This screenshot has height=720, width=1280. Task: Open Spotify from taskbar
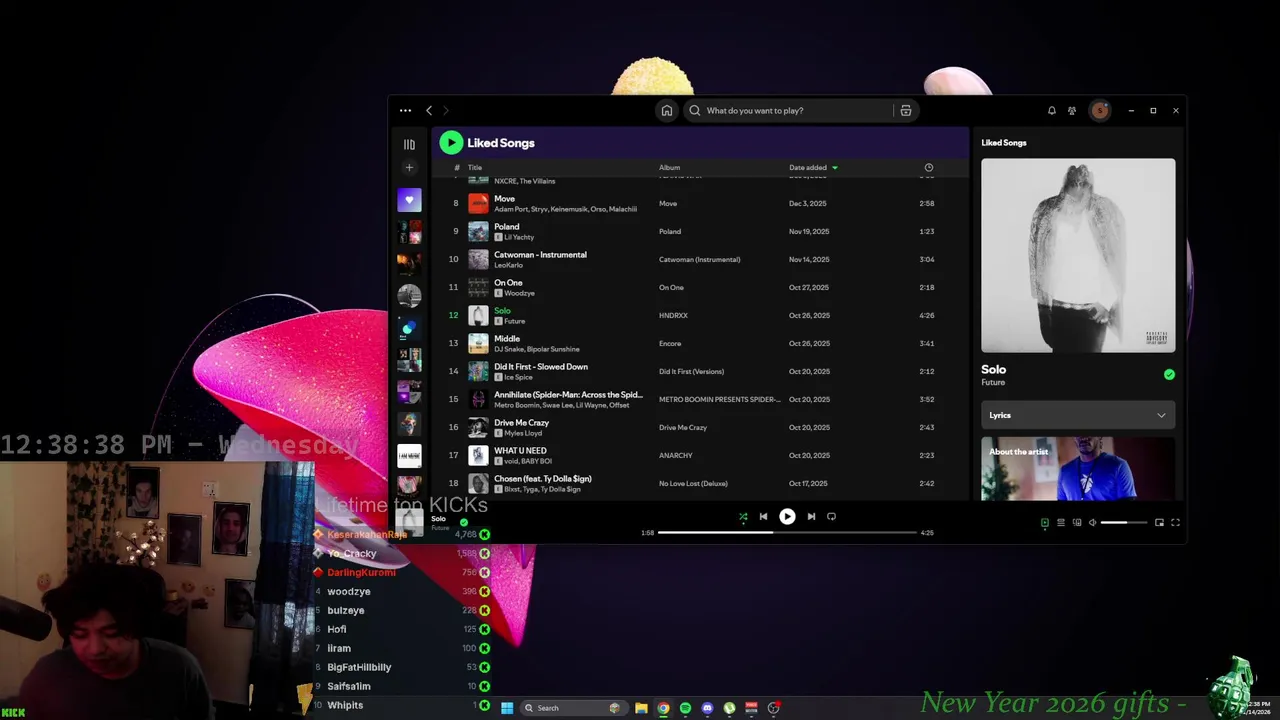685,708
